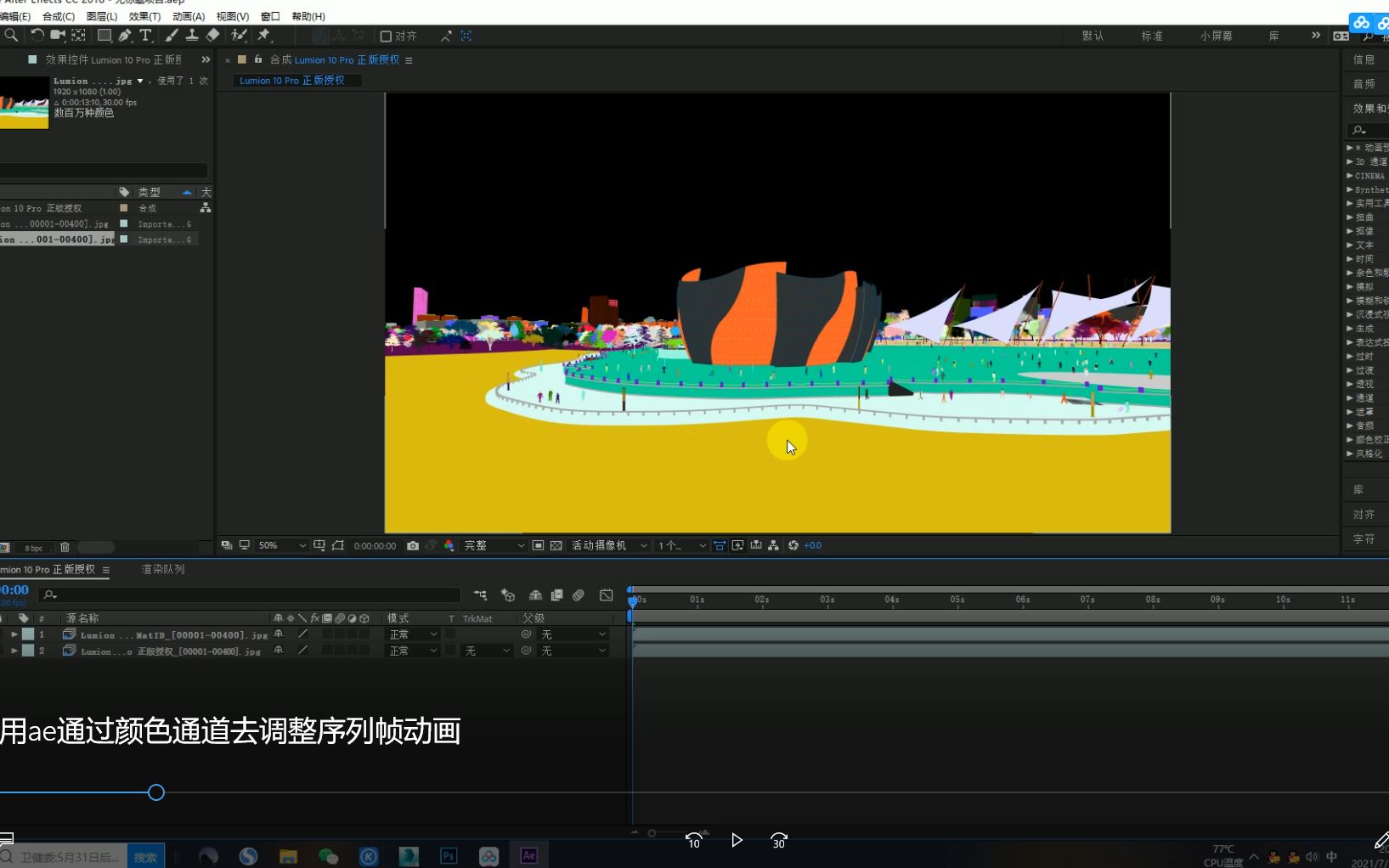Viewport: 1389px width, 868px height.
Task: Toggle frame blending enable icon
Action: (557, 595)
